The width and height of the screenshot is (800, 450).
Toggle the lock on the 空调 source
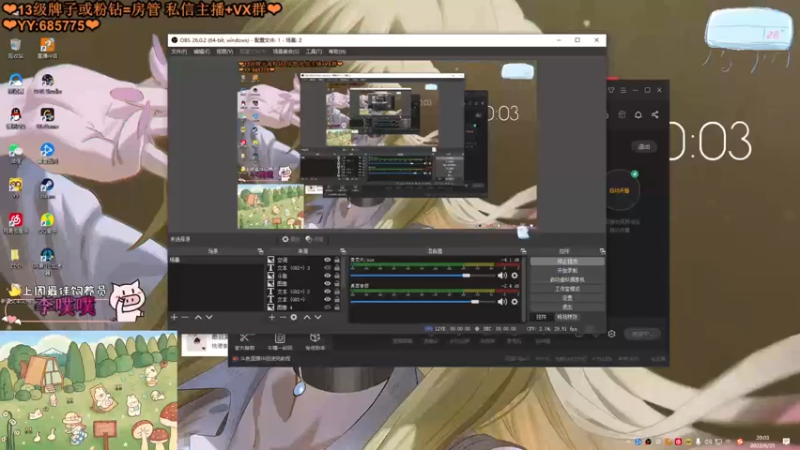point(337,260)
